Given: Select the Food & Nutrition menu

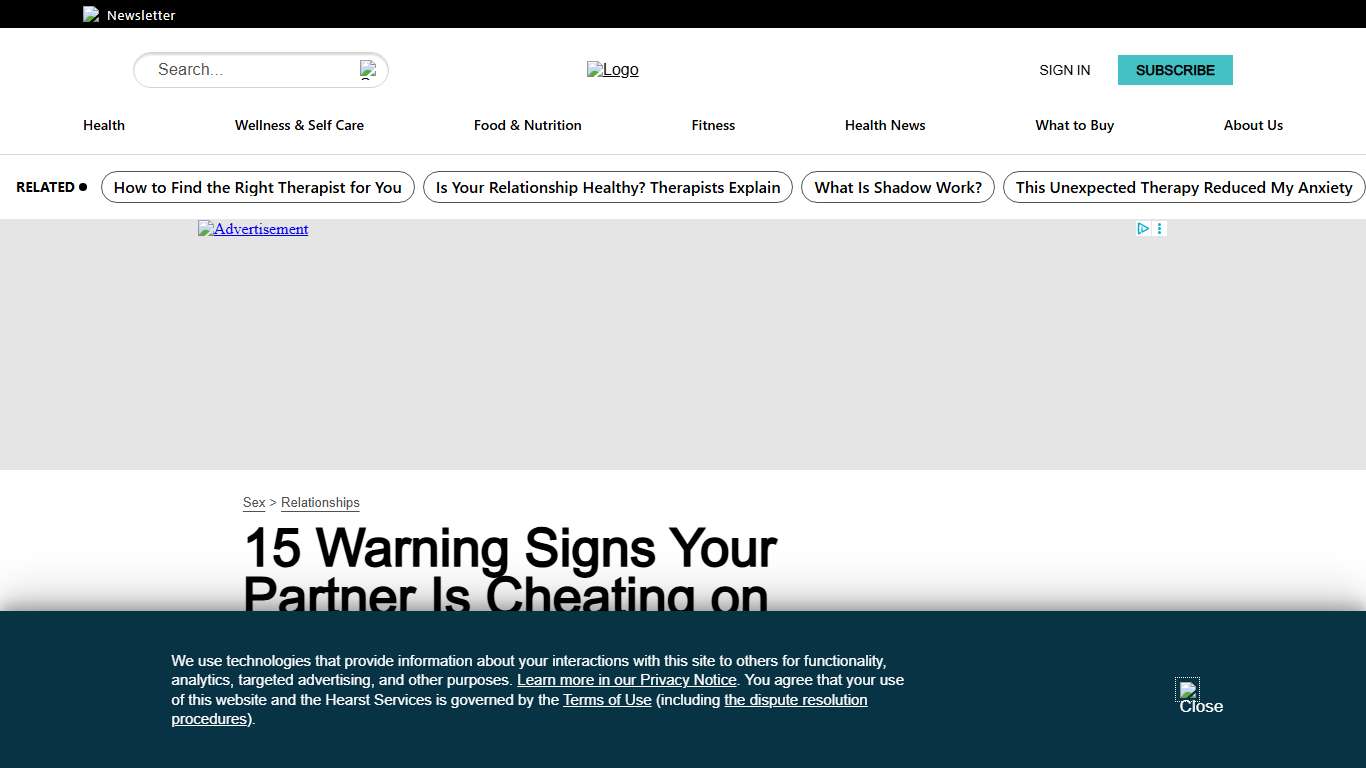Looking at the screenshot, I should click(527, 125).
